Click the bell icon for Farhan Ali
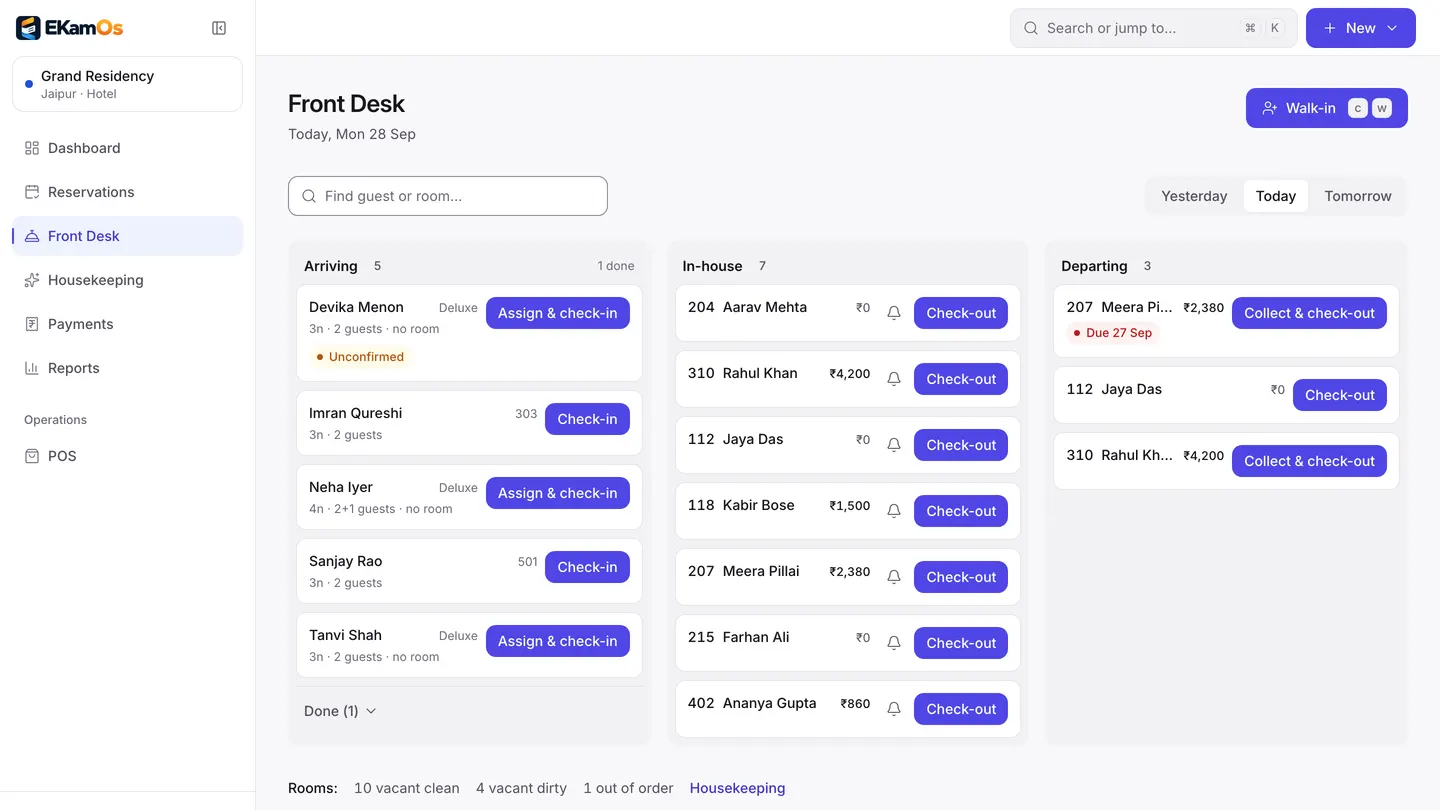Screen dimensions: 1440x810 [894, 643]
